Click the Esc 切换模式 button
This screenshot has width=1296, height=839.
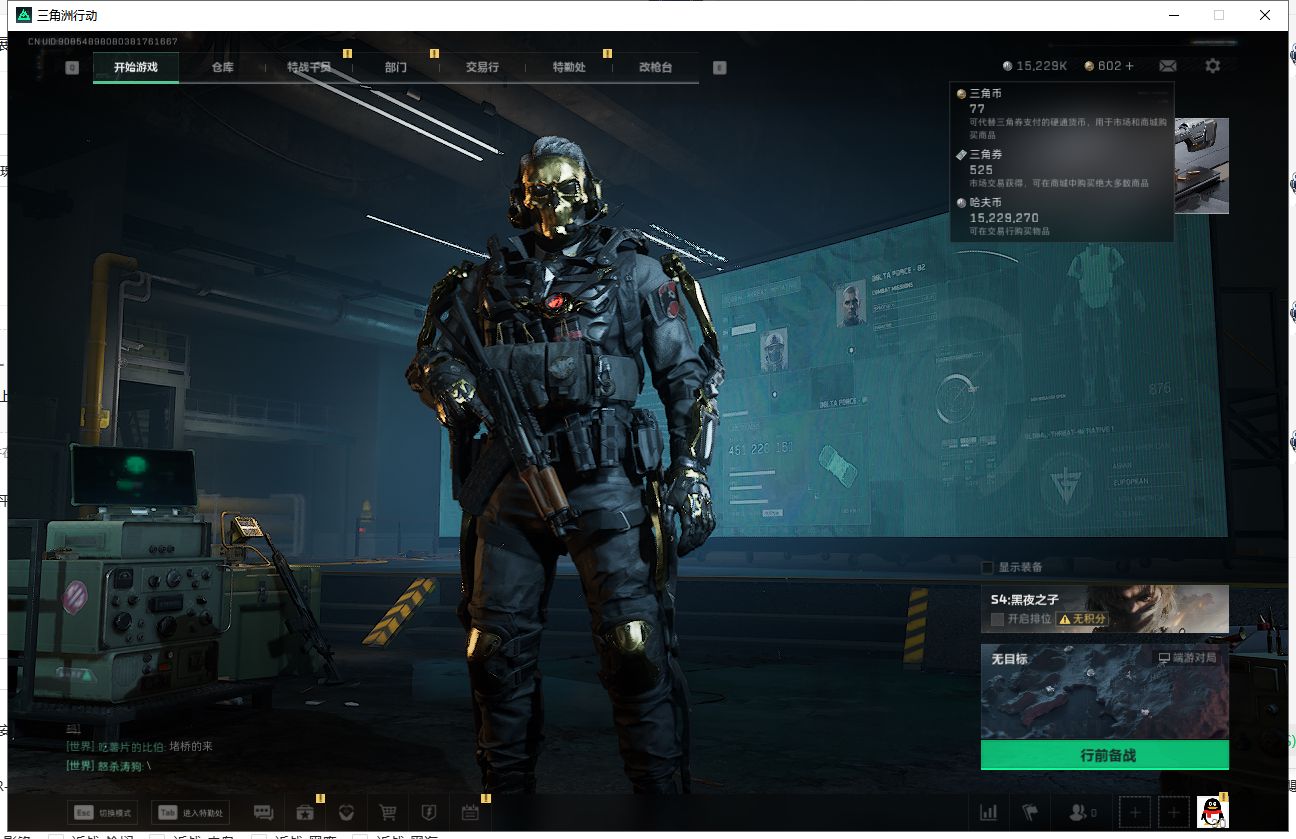tap(102, 813)
